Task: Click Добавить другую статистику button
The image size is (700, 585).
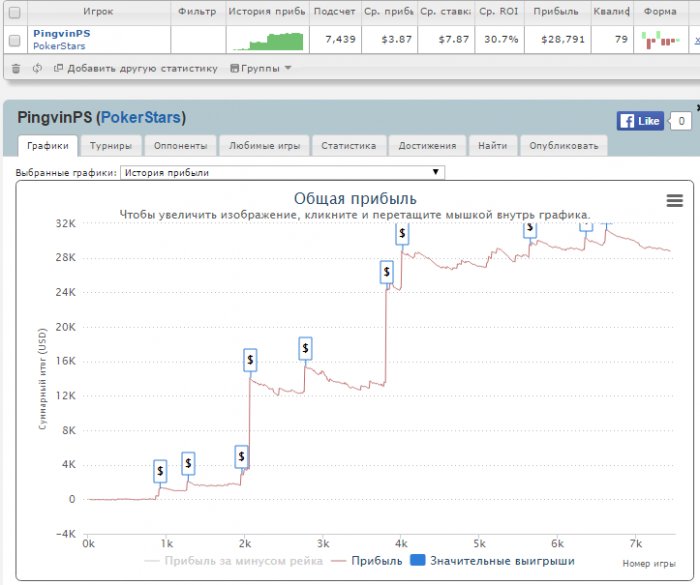Action: coord(136,68)
